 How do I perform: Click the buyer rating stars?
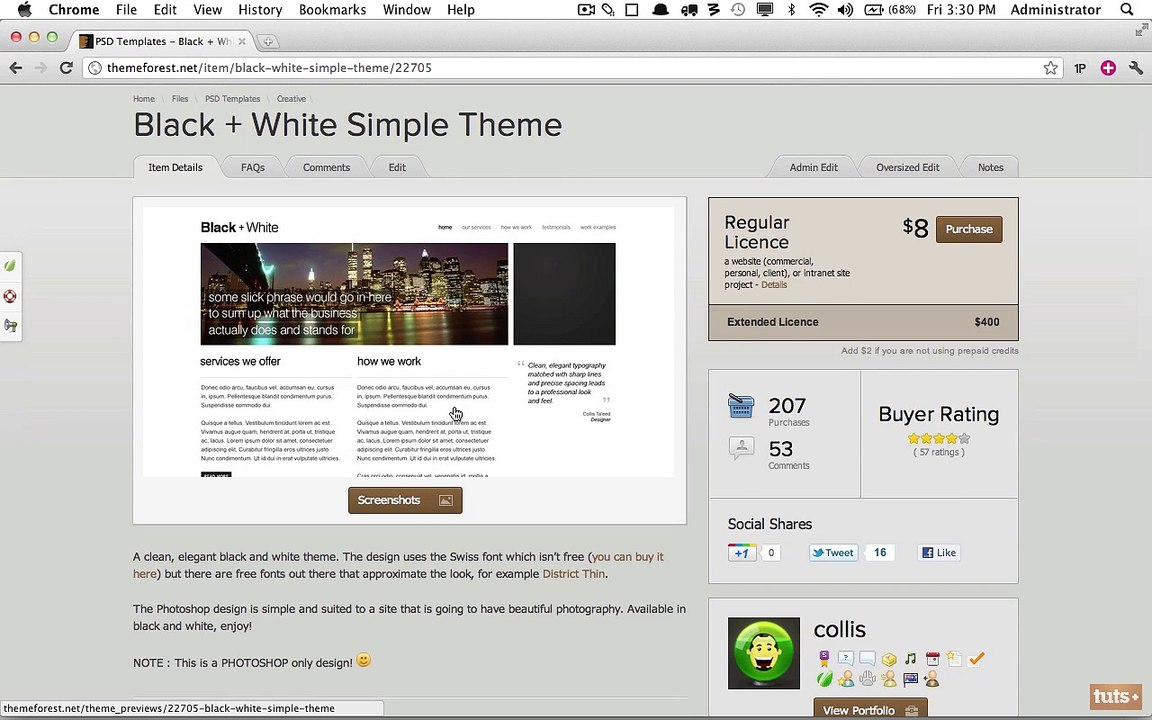[x=939, y=439]
